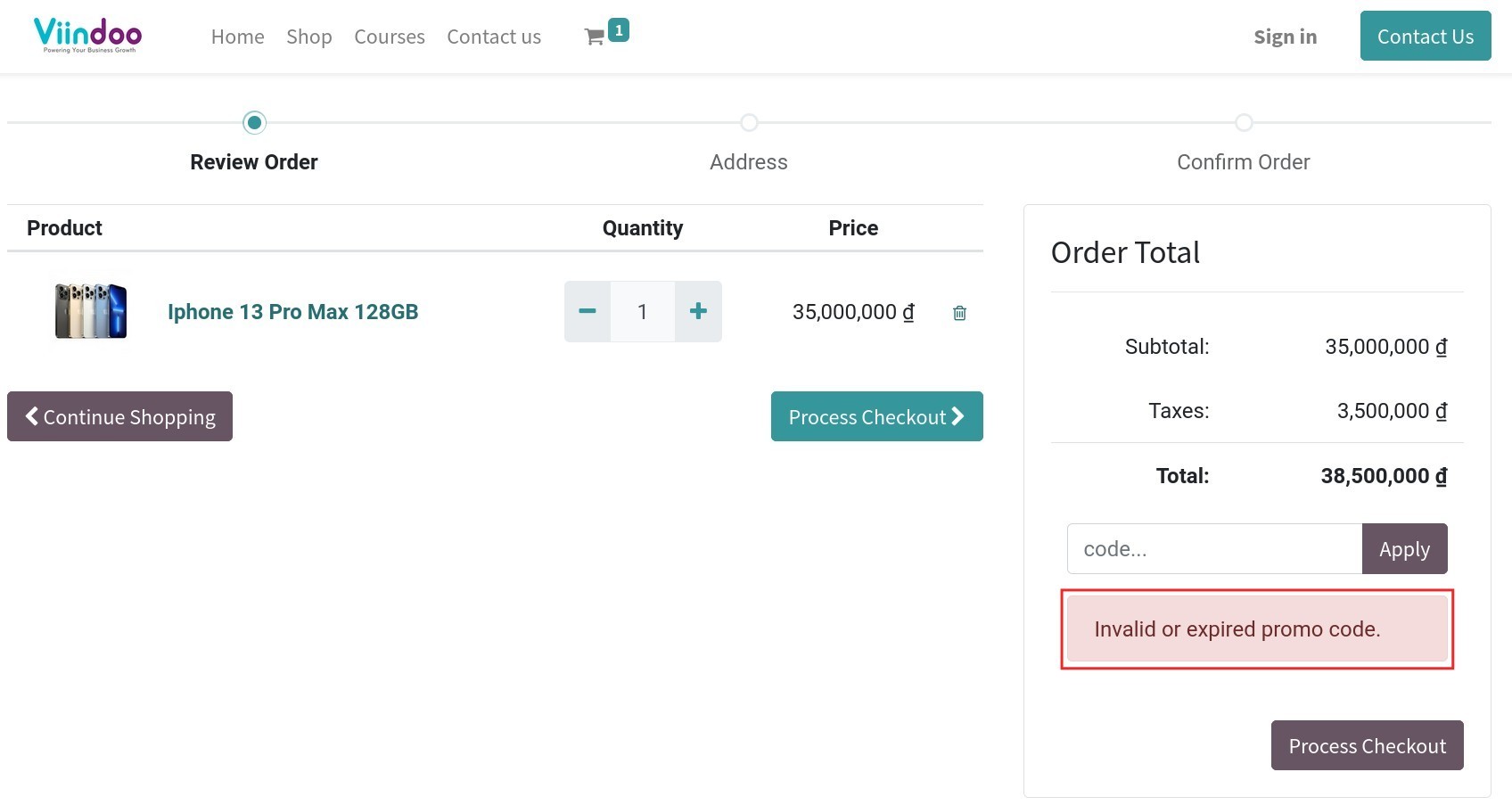The height and width of the screenshot is (805, 1512).
Task: Open Contact us in the navigation bar
Action: [494, 37]
